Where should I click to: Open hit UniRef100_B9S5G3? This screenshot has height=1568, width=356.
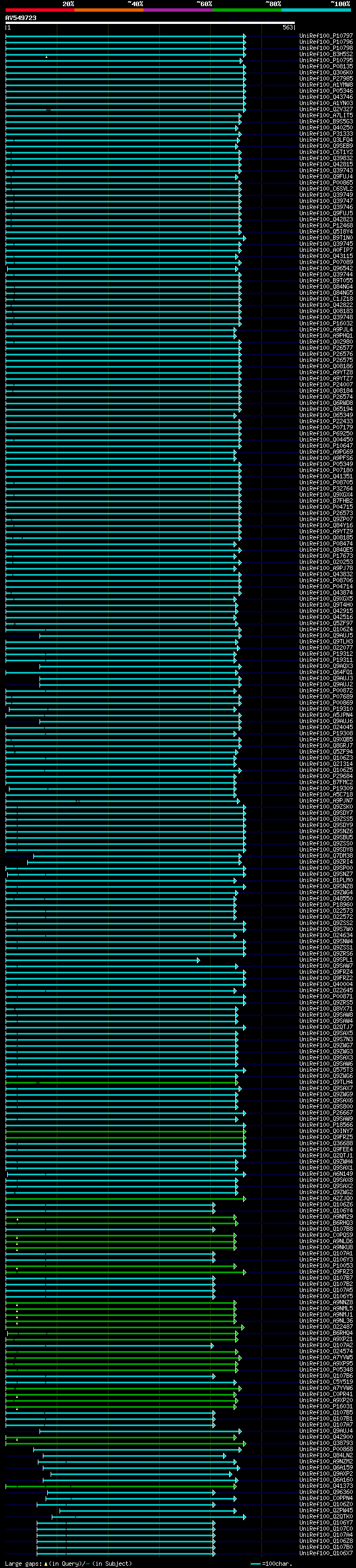click(x=325, y=122)
